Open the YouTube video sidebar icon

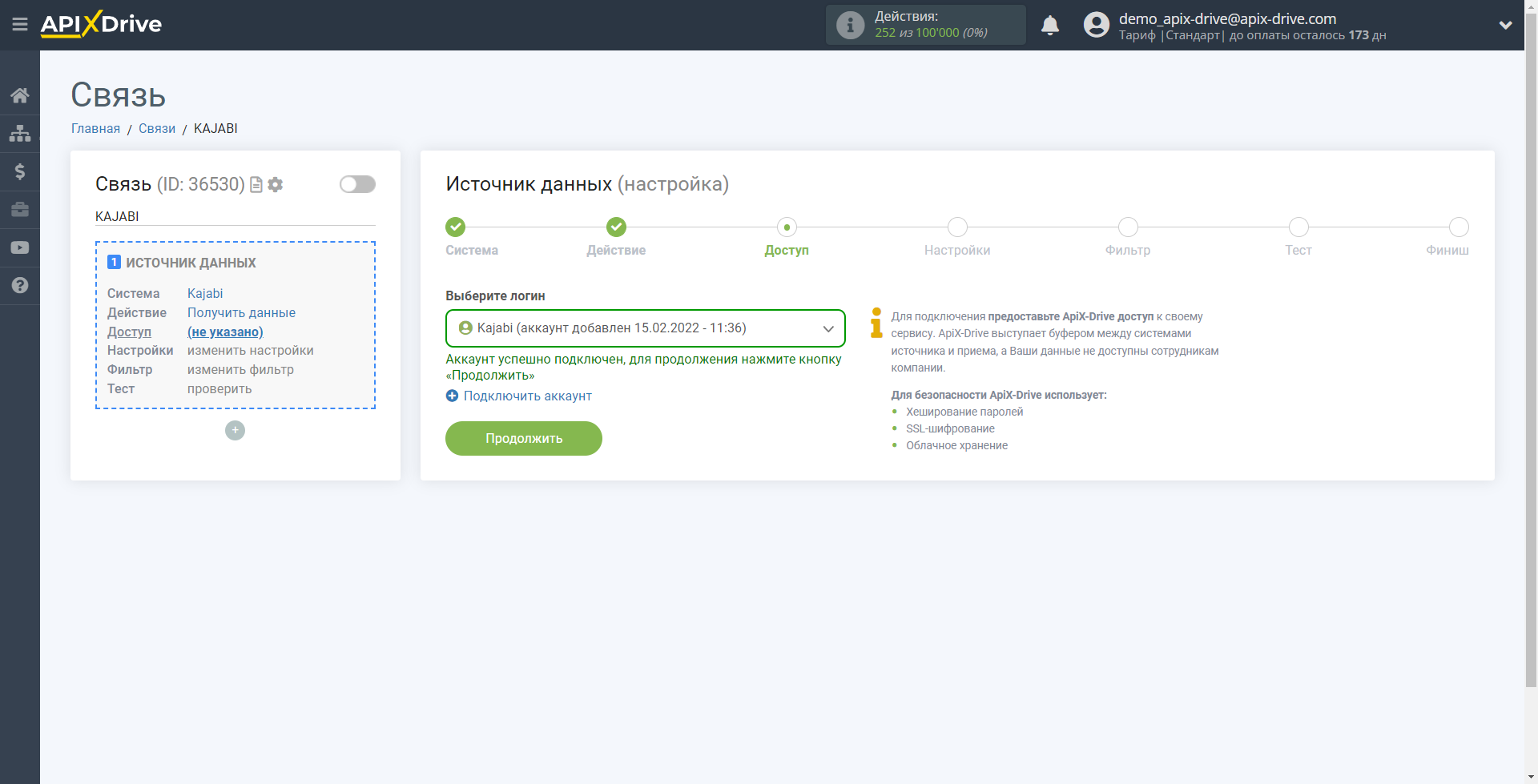pyautogui.click(x=20, y=247)
